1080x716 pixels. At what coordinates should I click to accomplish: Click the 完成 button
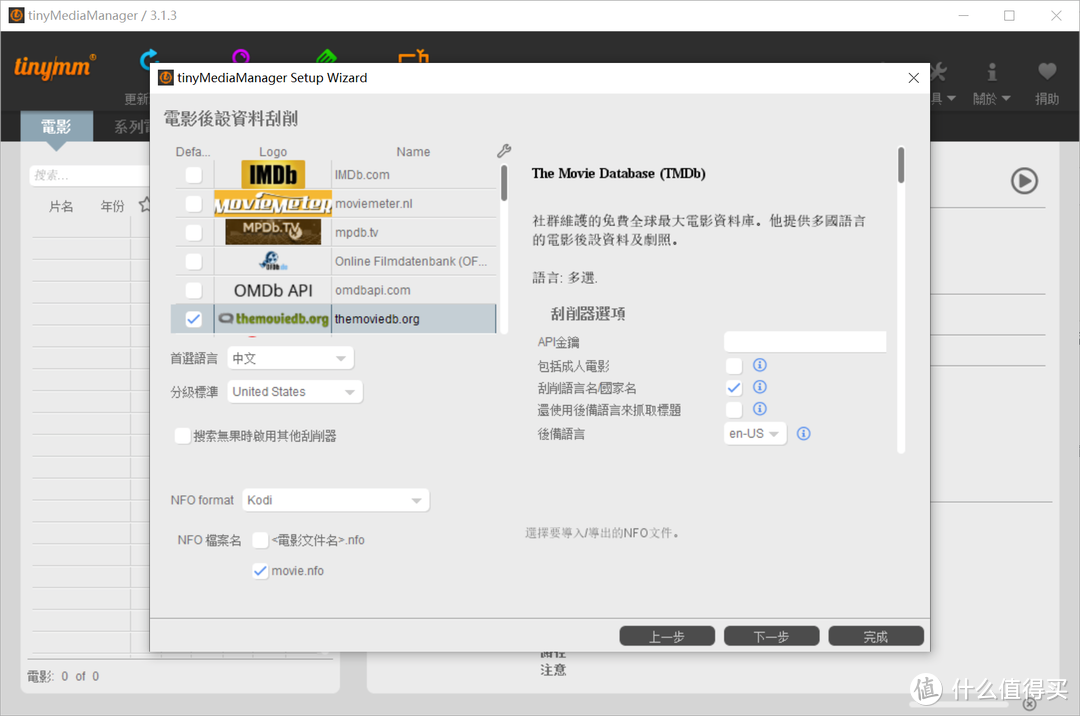(876, 637)
